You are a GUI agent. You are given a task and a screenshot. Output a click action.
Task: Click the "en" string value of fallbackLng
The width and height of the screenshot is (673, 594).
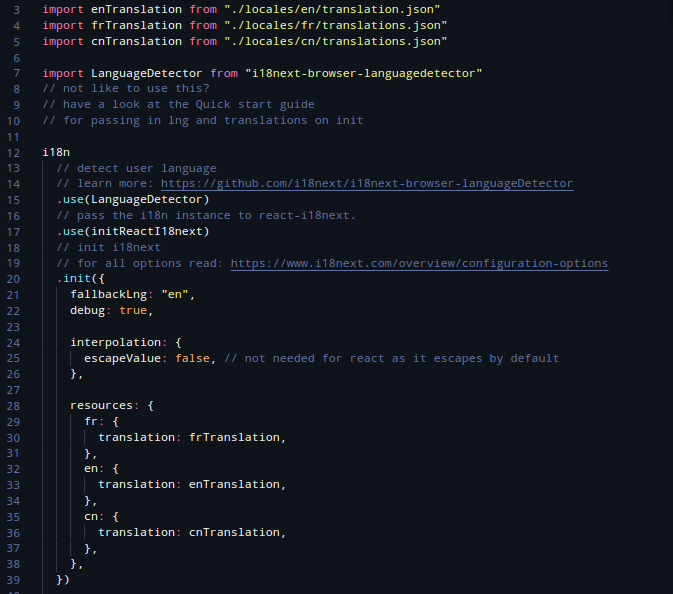tap(175, 294)
